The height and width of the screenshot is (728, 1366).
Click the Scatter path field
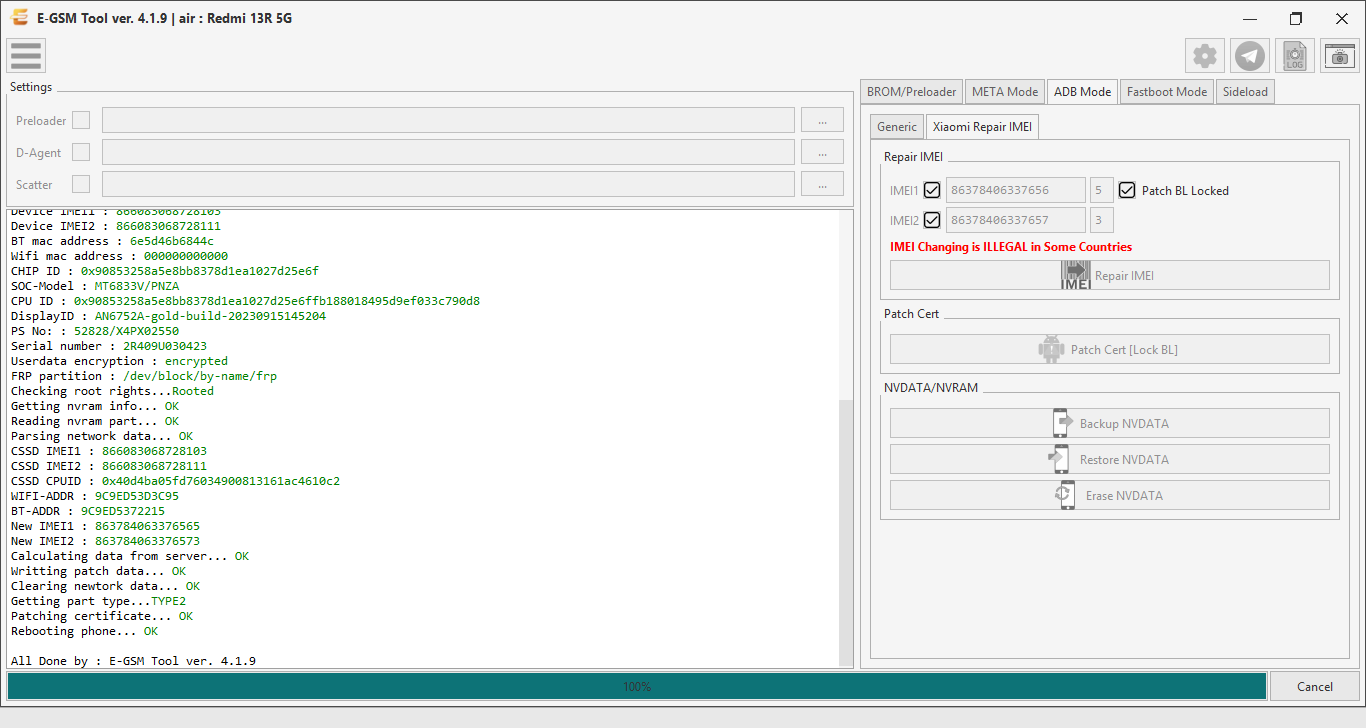point(448,184)
